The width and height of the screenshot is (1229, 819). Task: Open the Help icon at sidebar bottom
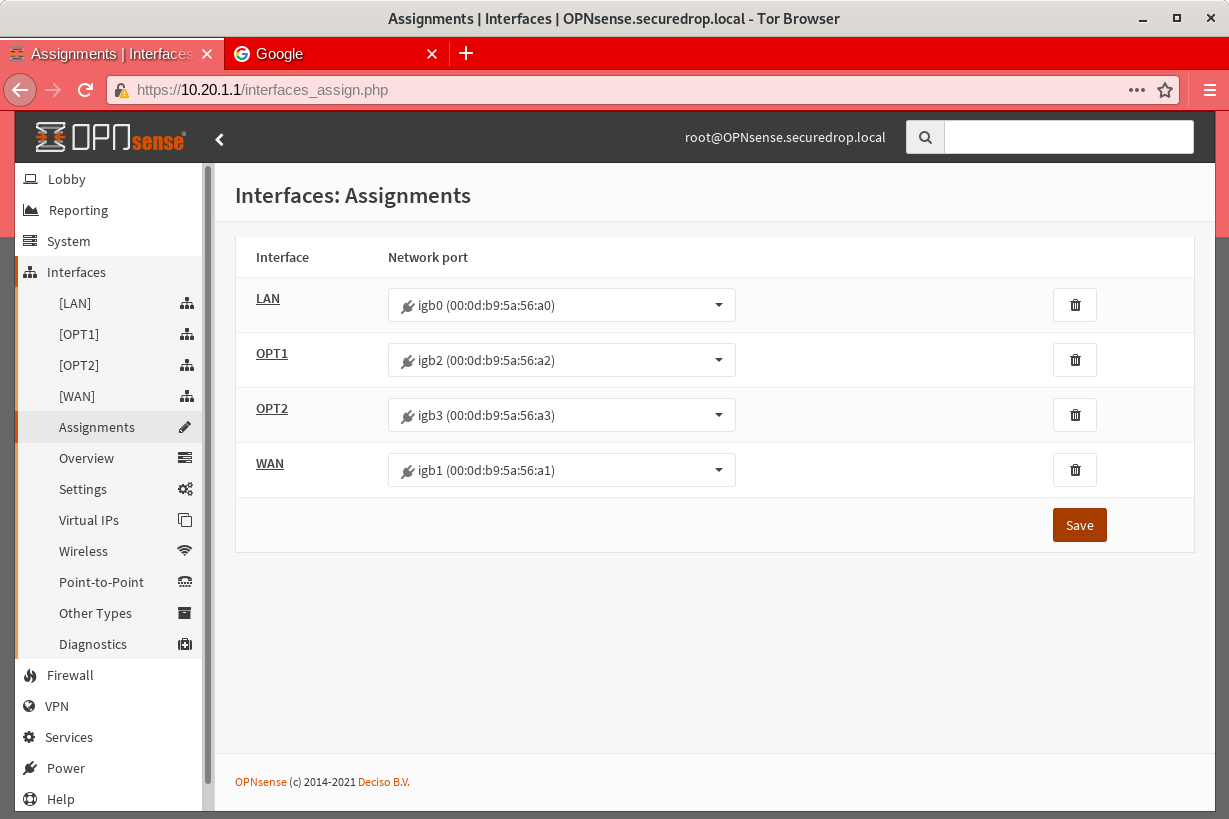(x=30, y=799)
